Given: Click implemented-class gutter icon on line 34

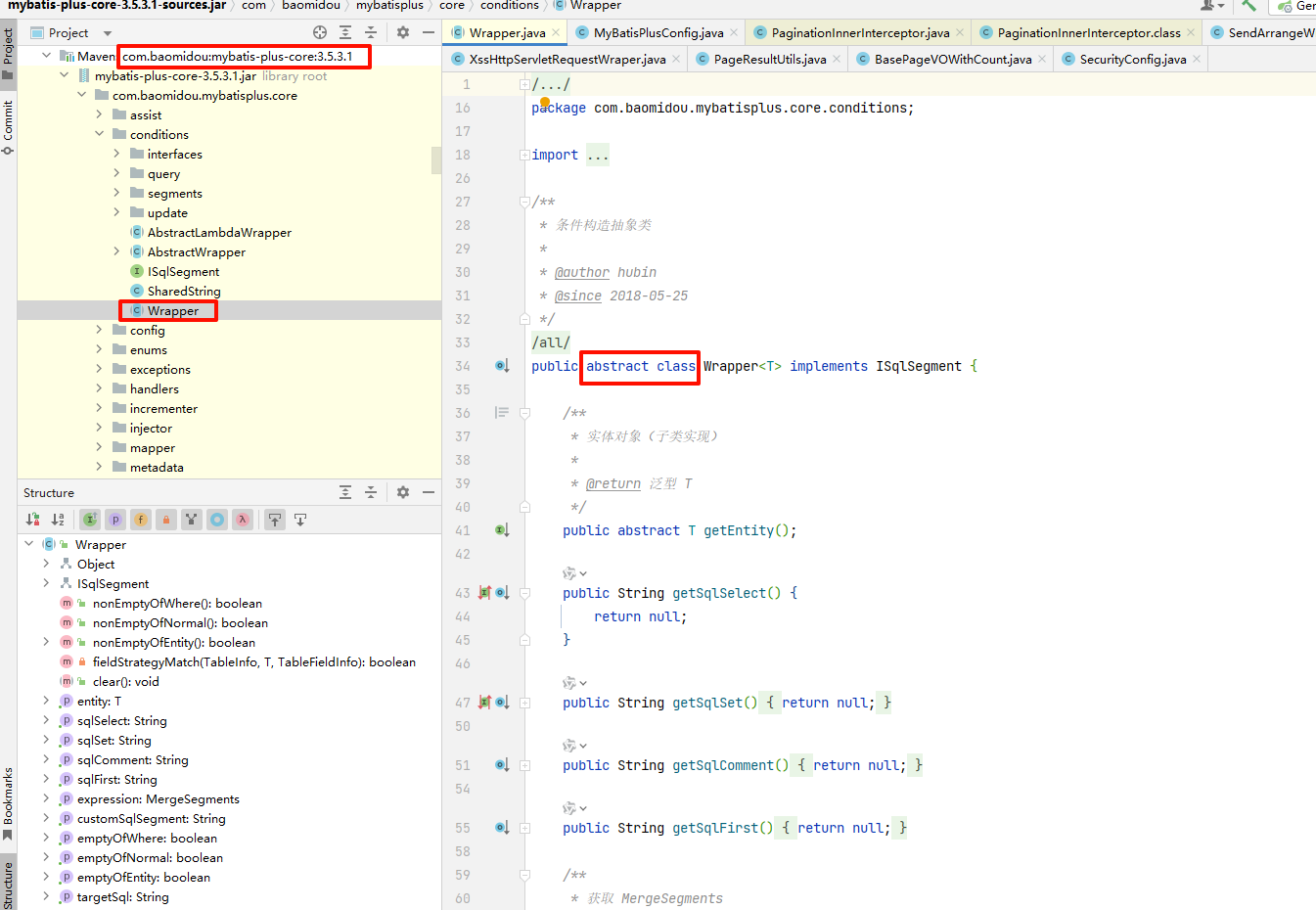Looking at the screenshot, I should coord(502,366).
